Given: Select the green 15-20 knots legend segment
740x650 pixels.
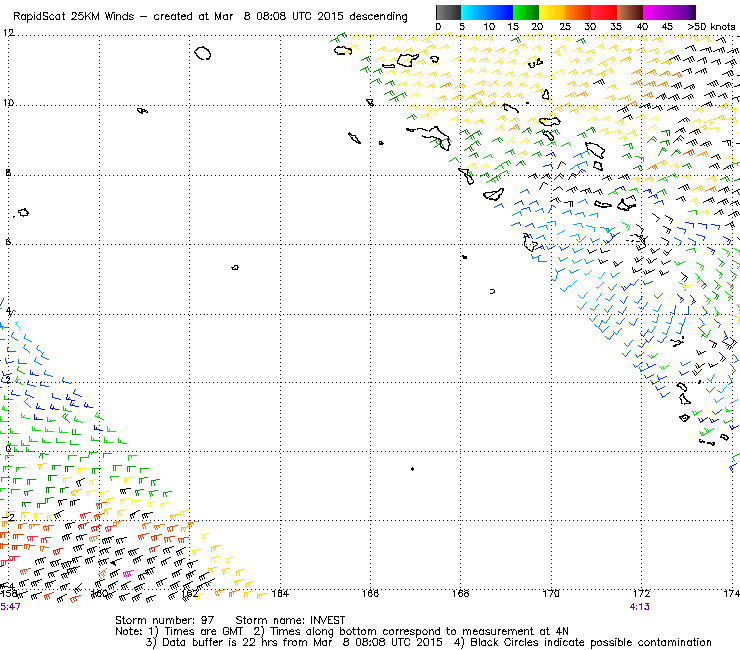Looking at the screenshot, I should [526, 12].
